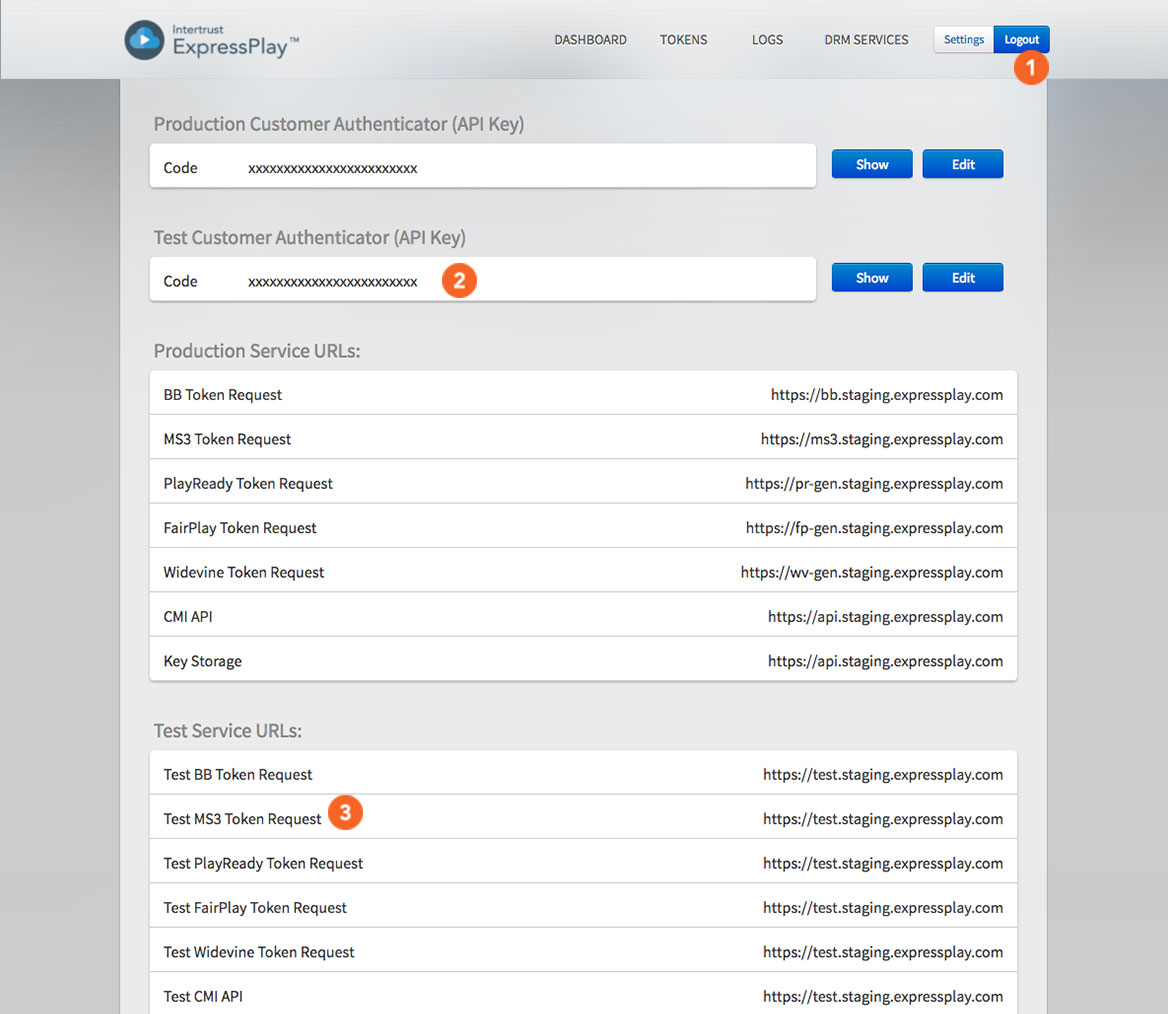This screenshot has height=1014, width=1168.
Task: Edit the Production Customer Authenticator key
Action: tap(962, 164)
